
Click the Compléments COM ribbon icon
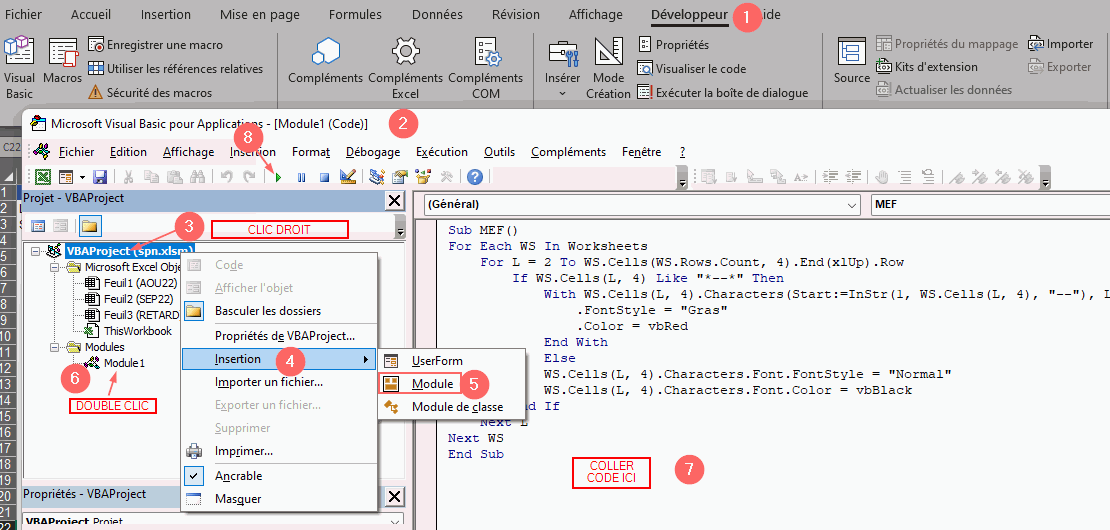pos(486,60)
